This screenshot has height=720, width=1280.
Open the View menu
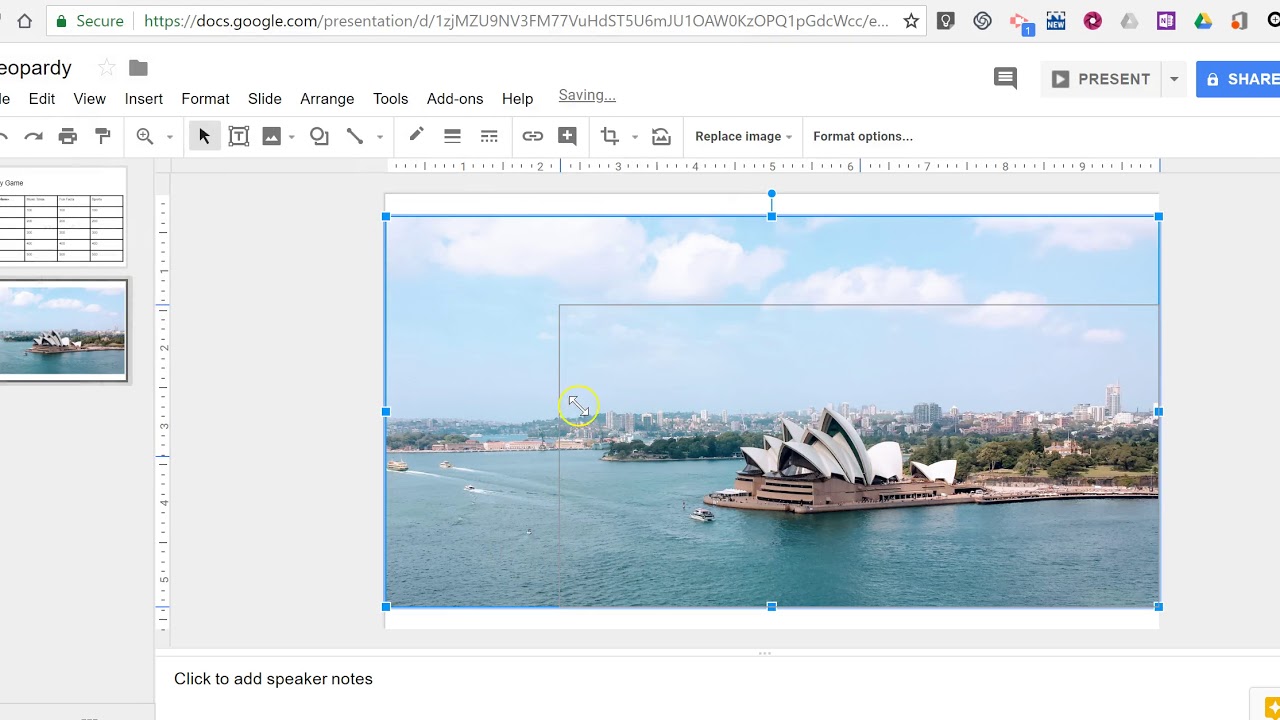[x=89, y=99]
